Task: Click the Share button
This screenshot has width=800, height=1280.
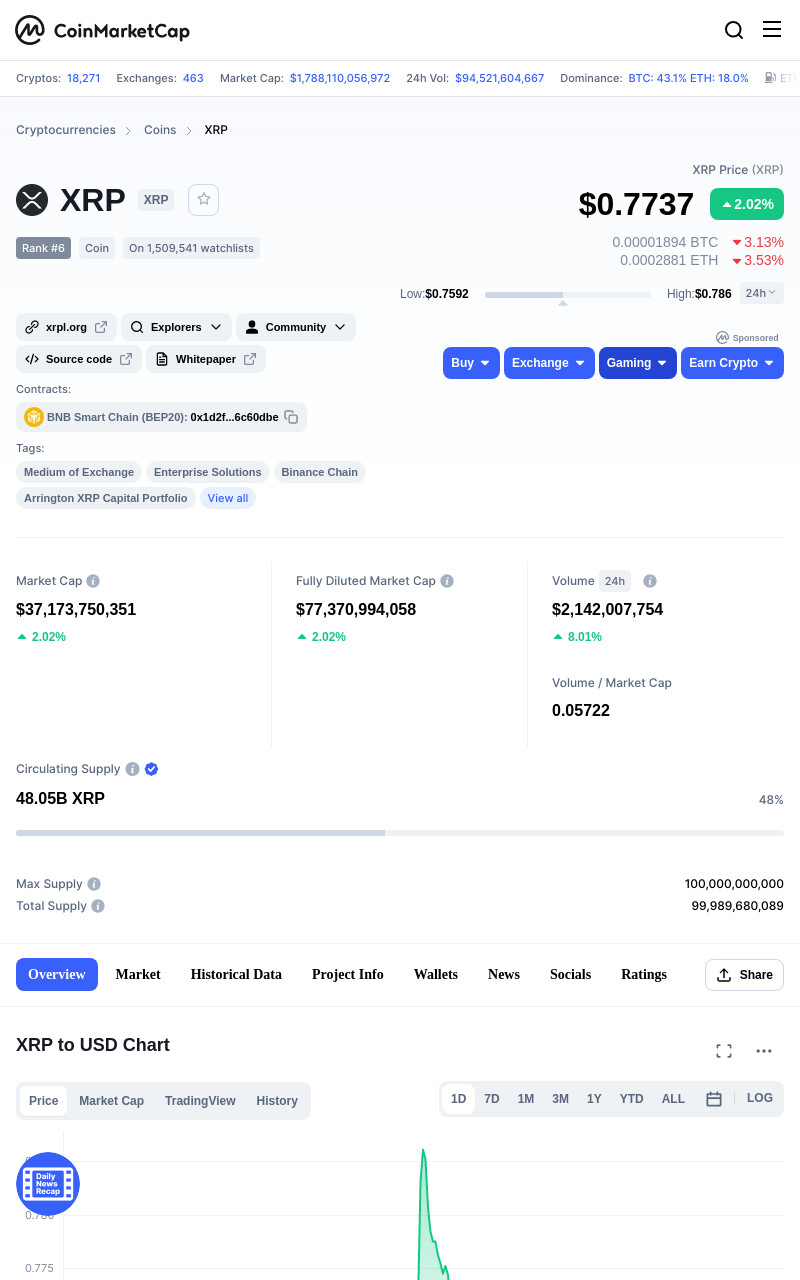Action: point(744,975)
